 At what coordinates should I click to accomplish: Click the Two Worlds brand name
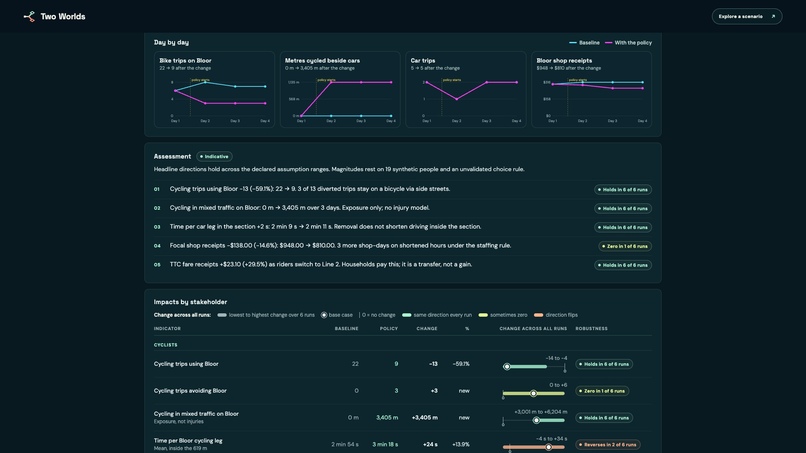[x=63, y=16]
